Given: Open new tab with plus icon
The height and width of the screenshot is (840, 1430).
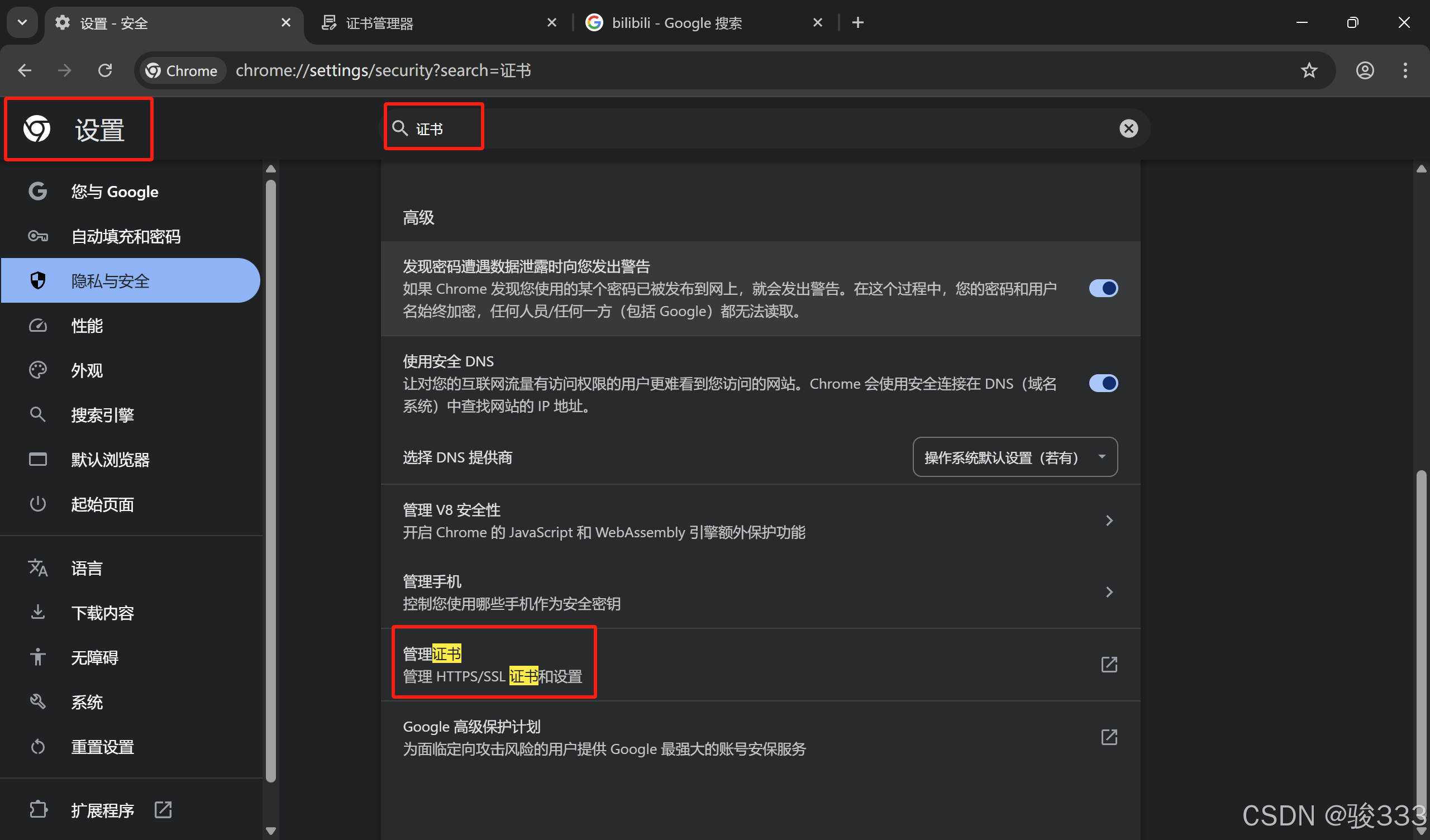Looking at the screenshot, I should 857,23.
